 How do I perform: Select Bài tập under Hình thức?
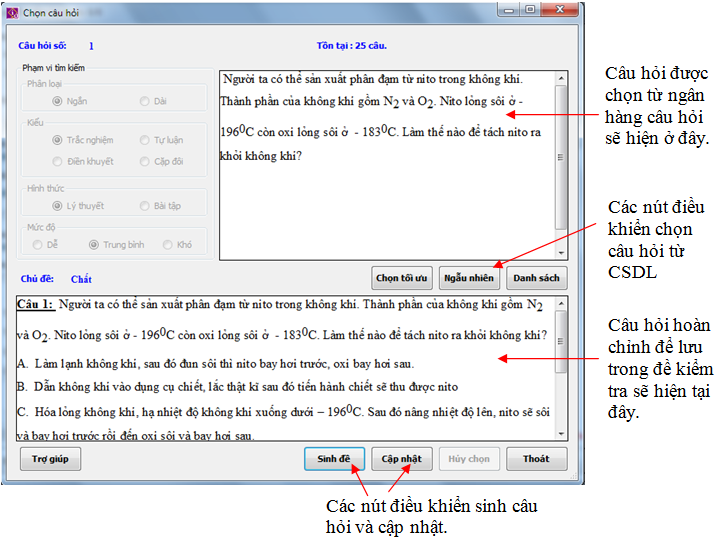(145, 205)
